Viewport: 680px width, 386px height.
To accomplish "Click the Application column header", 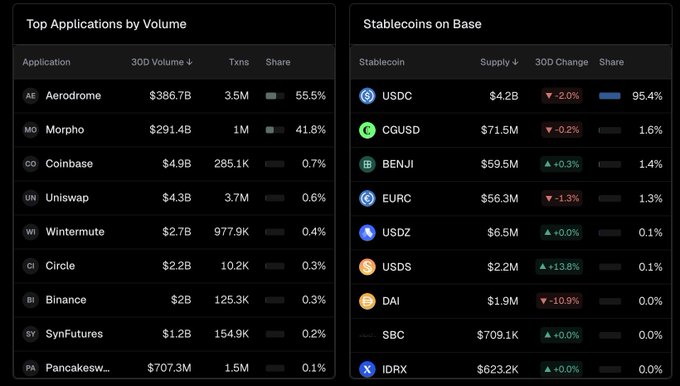I will coord(46,62).
